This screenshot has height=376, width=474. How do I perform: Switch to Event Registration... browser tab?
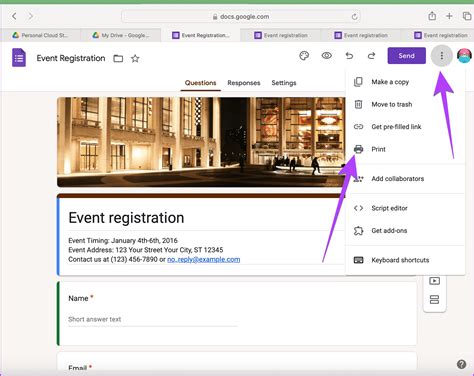click(201, 35)
